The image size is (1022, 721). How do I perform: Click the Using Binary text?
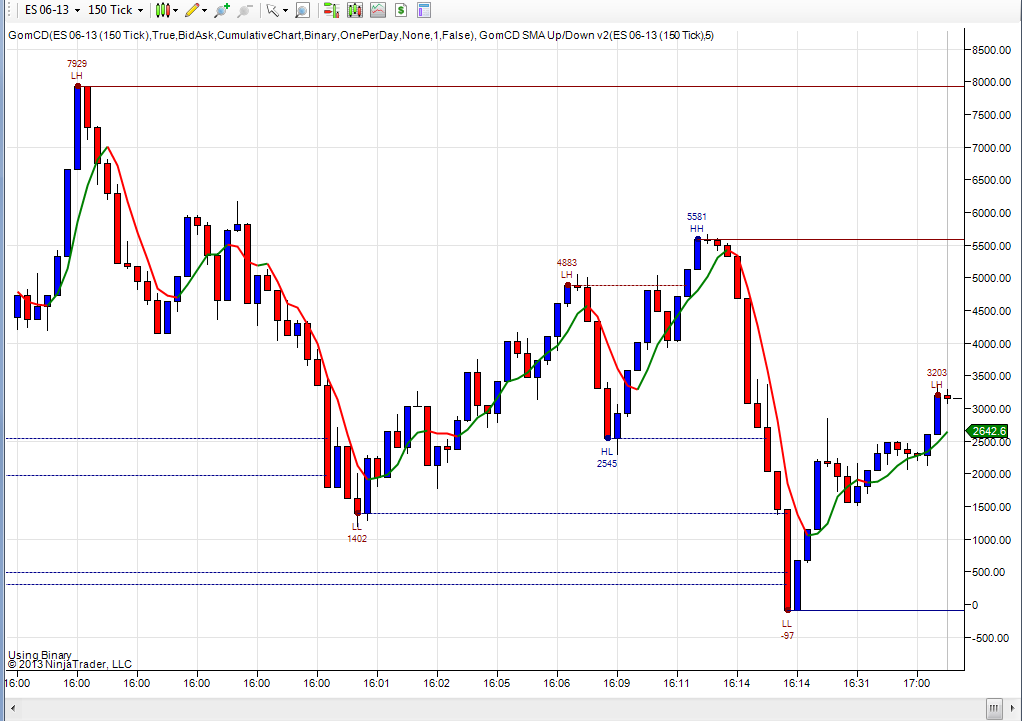40,655
